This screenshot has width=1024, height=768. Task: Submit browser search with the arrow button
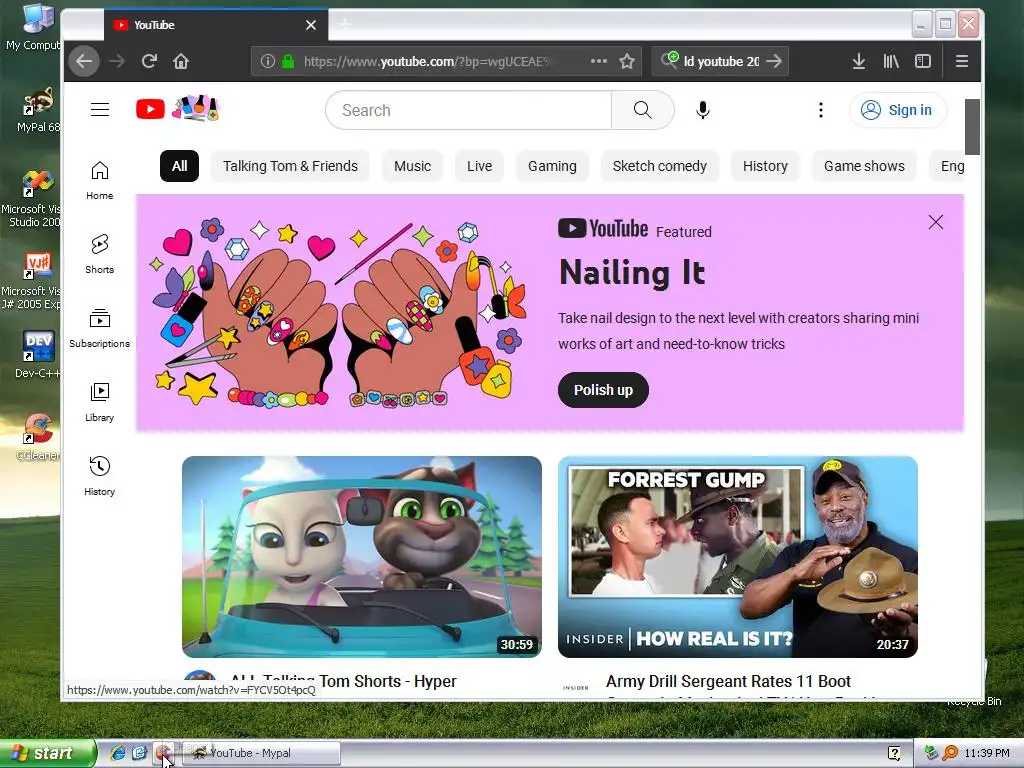point(774,61)
